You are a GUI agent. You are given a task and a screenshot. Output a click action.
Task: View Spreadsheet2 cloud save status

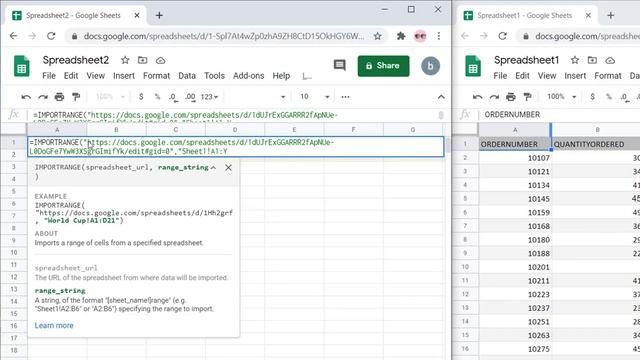point(160,60)
